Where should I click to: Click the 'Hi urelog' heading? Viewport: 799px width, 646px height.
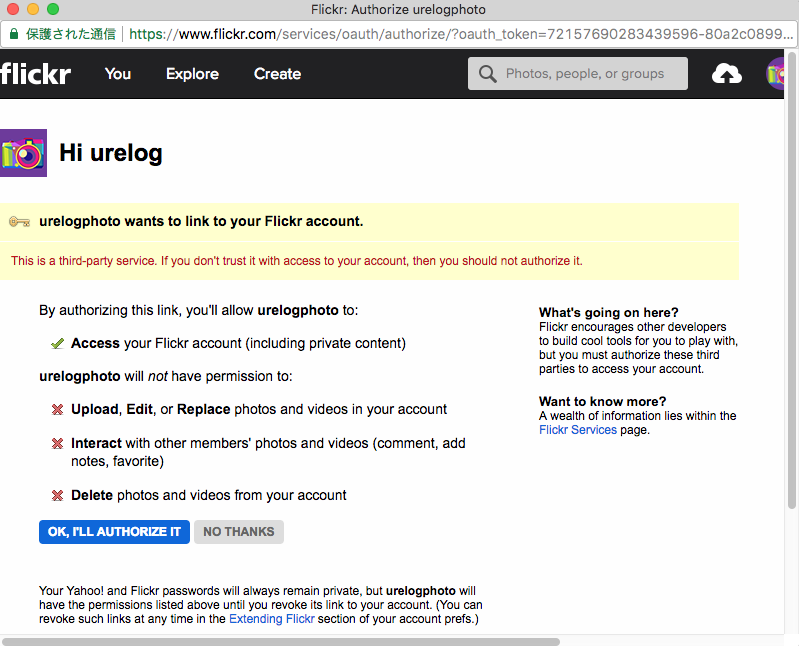click(x=111, y=153)
